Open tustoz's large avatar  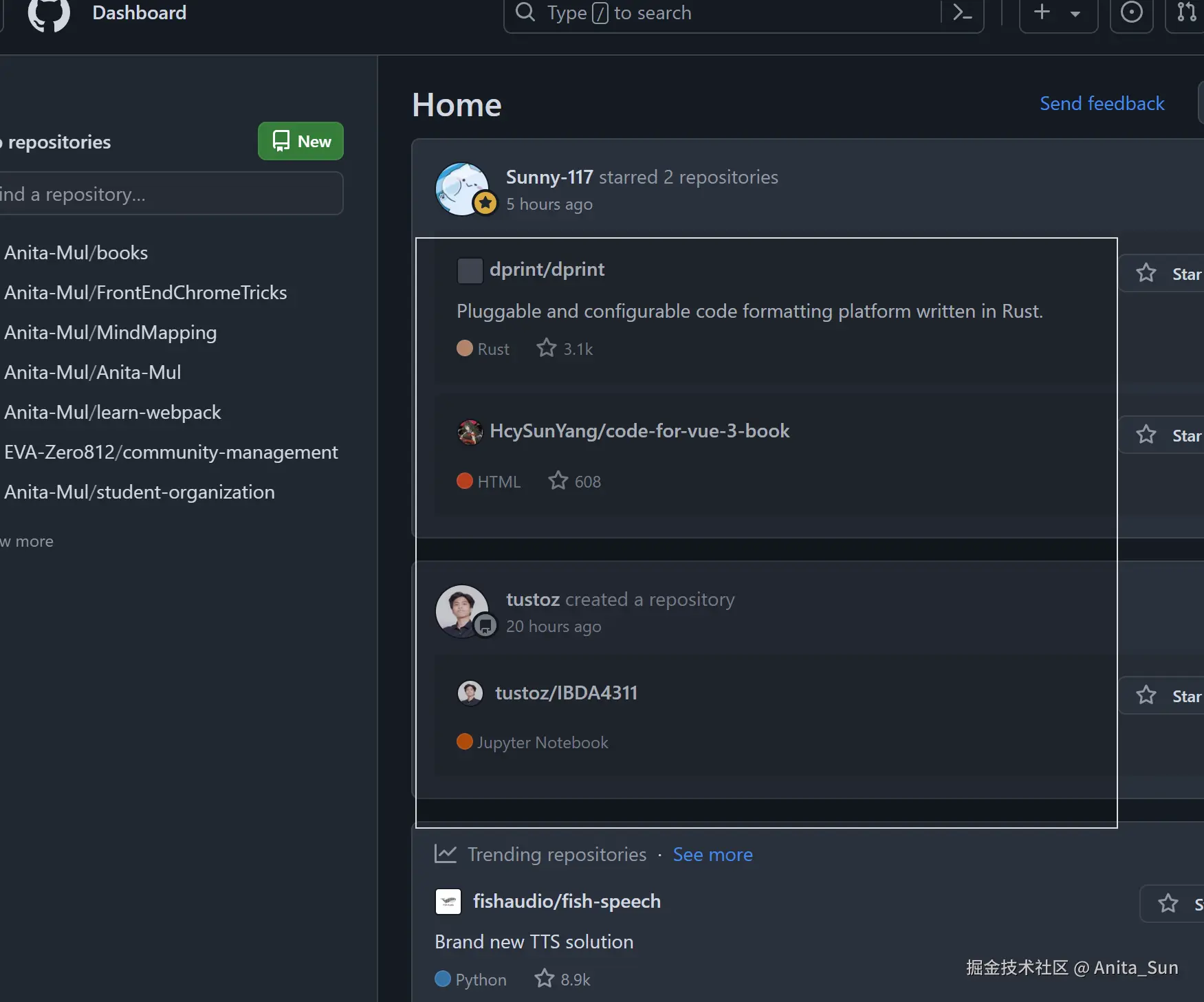462,611
